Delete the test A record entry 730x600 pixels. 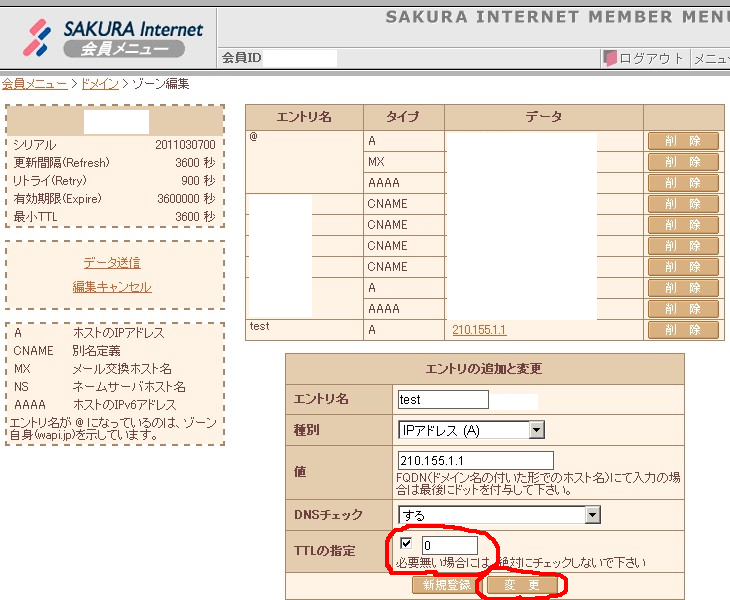683,330
